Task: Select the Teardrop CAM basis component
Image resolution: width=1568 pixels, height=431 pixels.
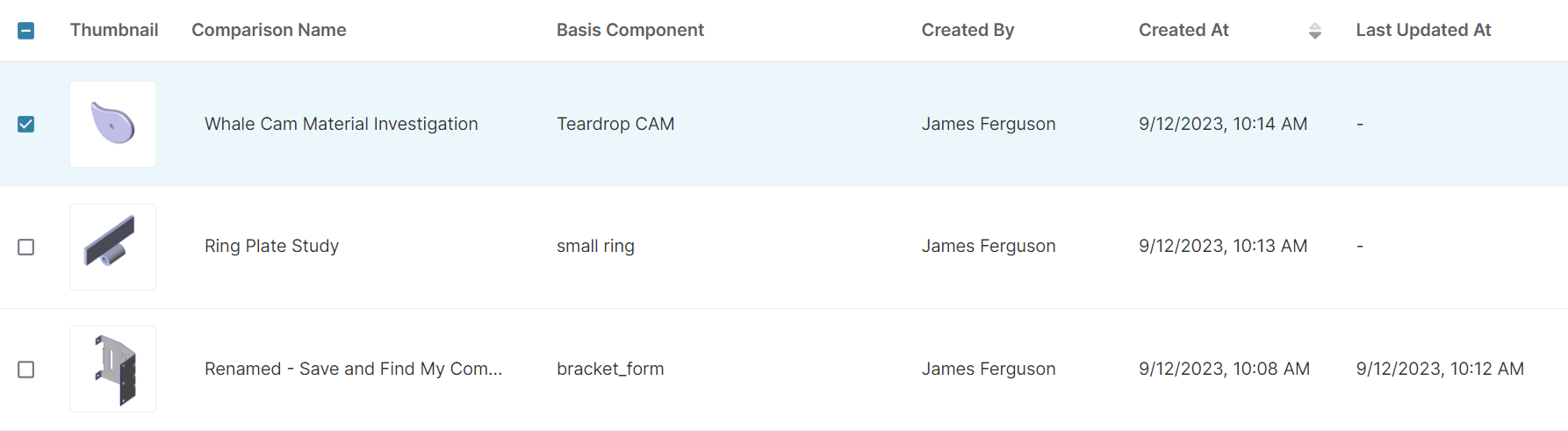Action: tap(615, 124)
